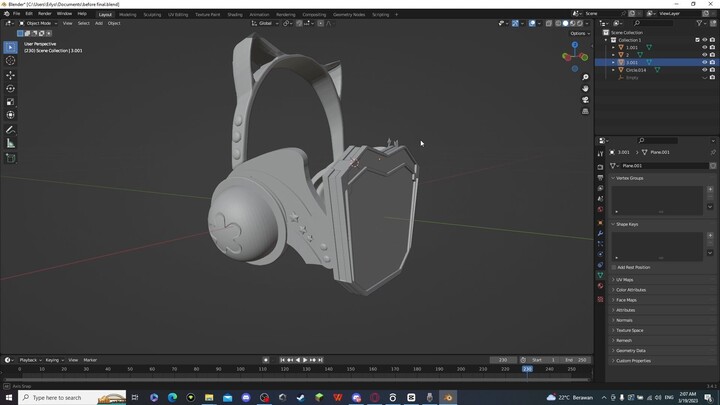Open the Object Constraints properties tab
This screenshot has width=720, height=405.
(x=600, y=265)
